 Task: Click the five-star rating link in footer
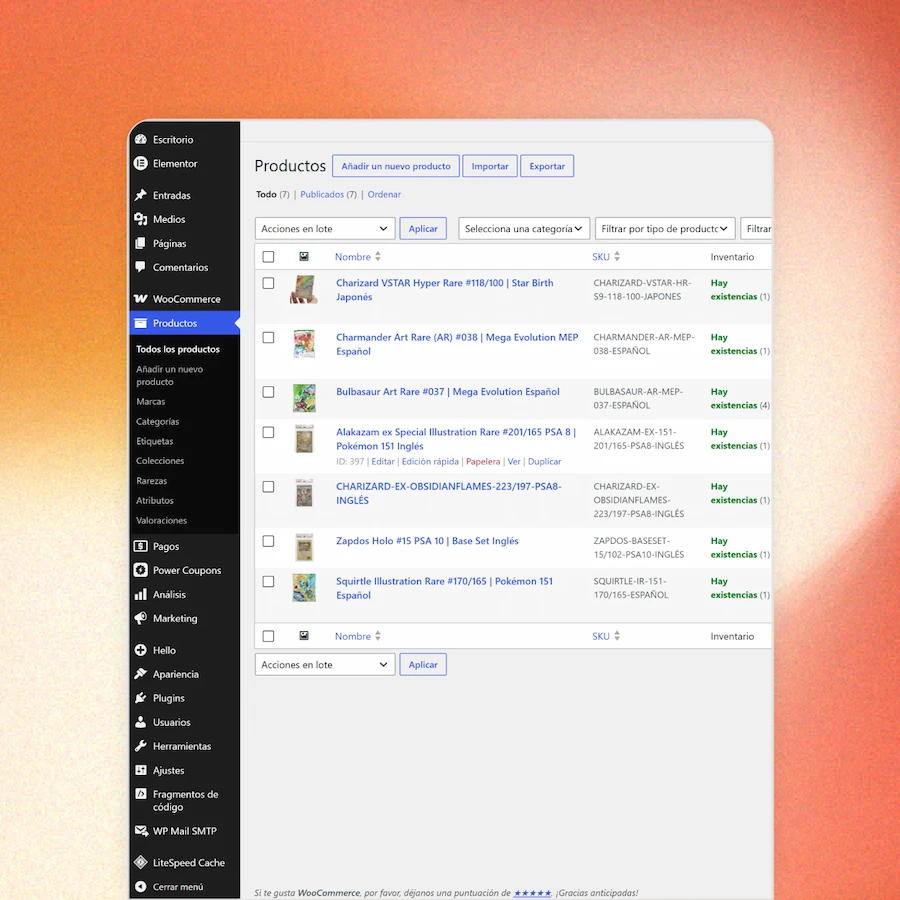[532, 893]
